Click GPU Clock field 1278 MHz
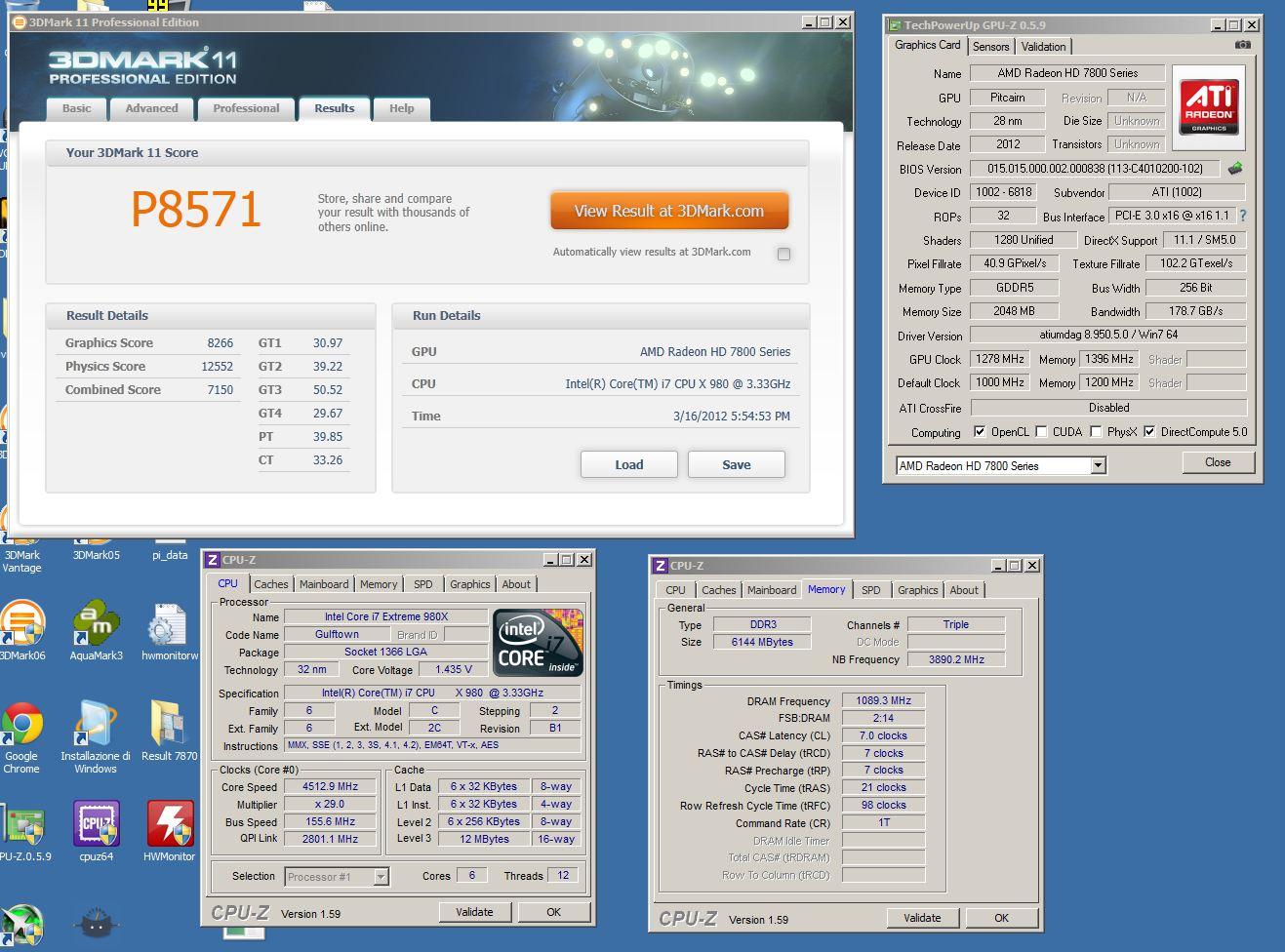Viewport: 1285px width, 952px height. coord(1000,359)
